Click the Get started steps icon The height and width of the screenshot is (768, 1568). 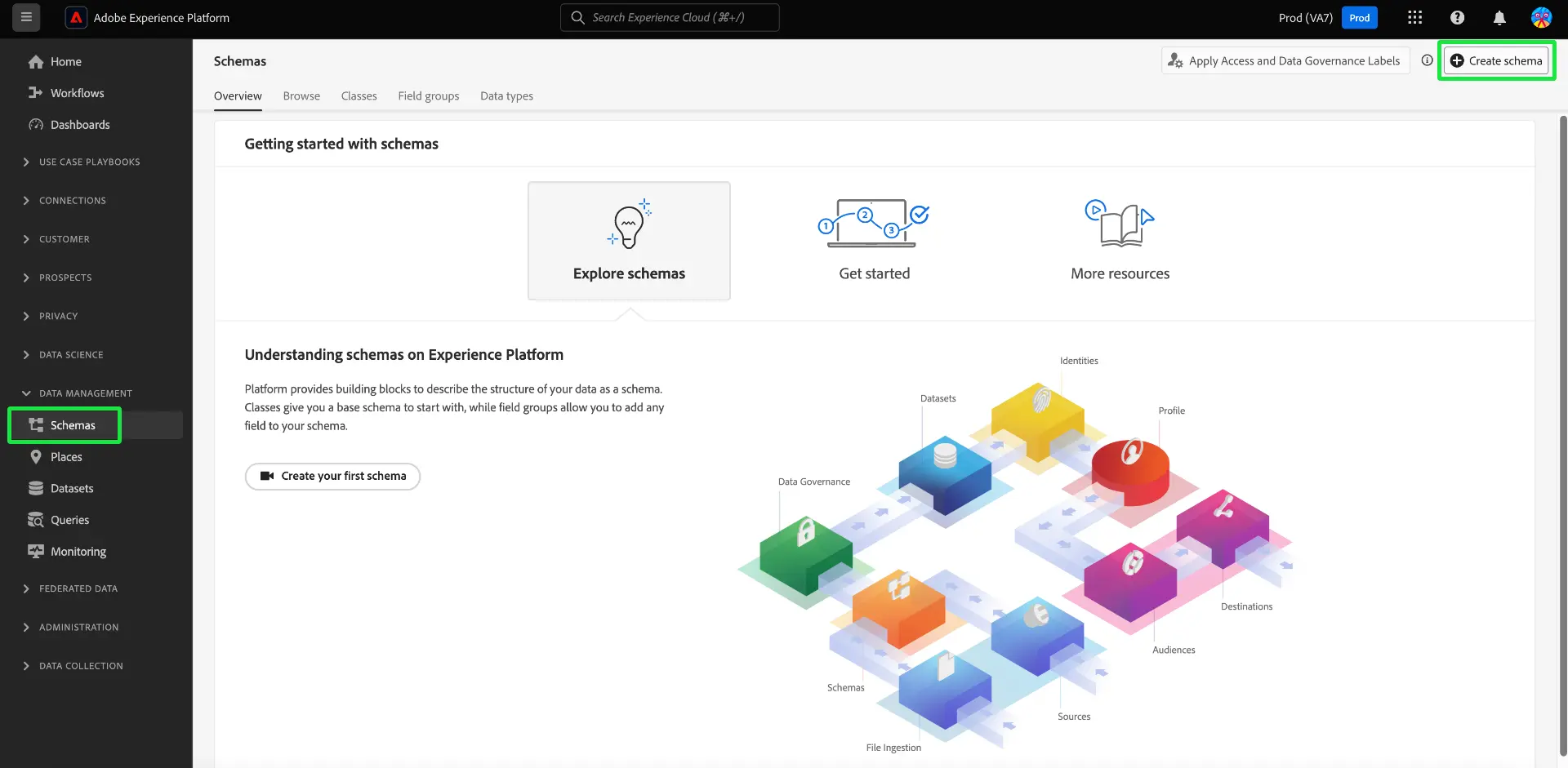(873, 223)
